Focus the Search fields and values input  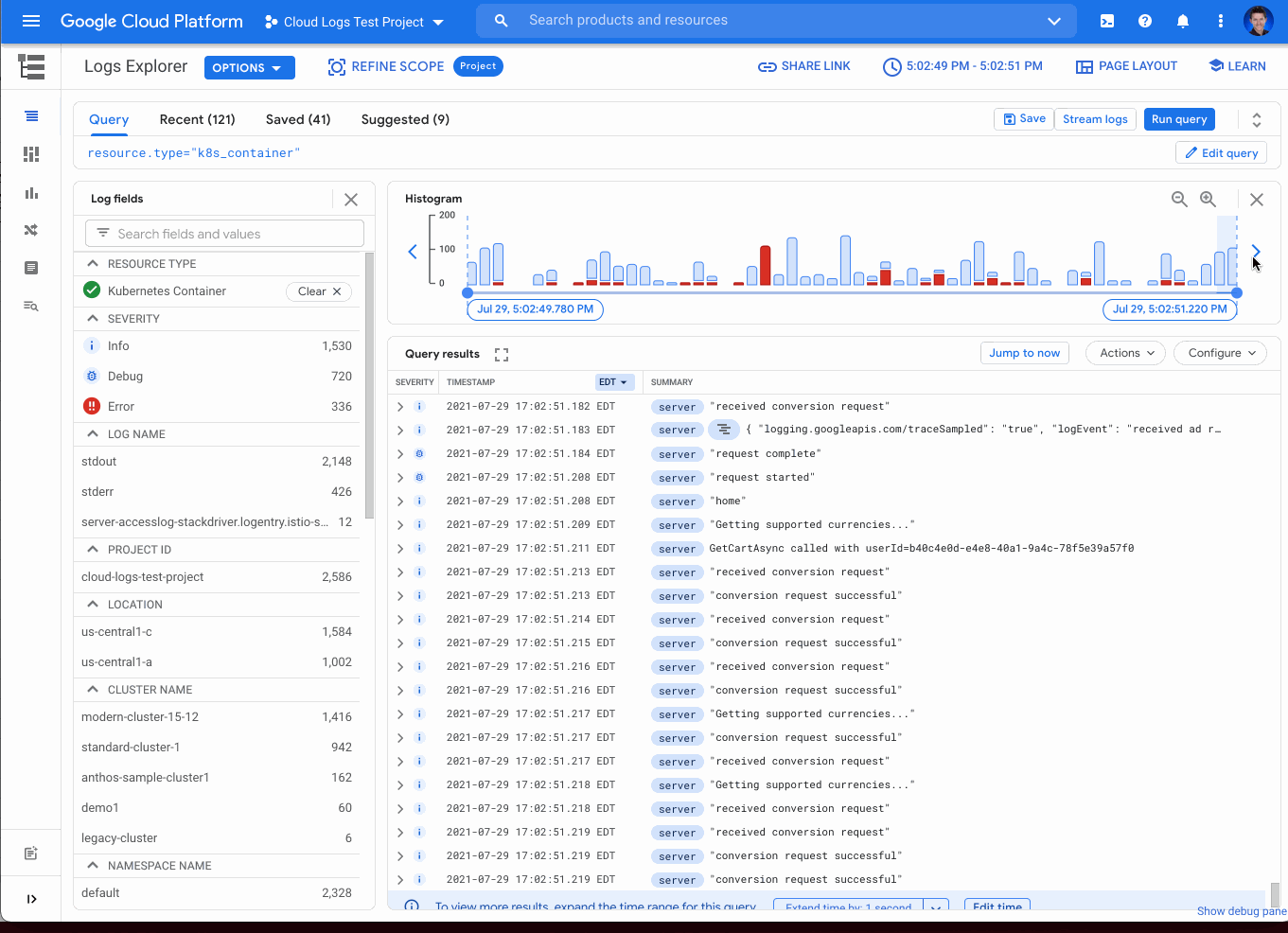pos(225,234)
